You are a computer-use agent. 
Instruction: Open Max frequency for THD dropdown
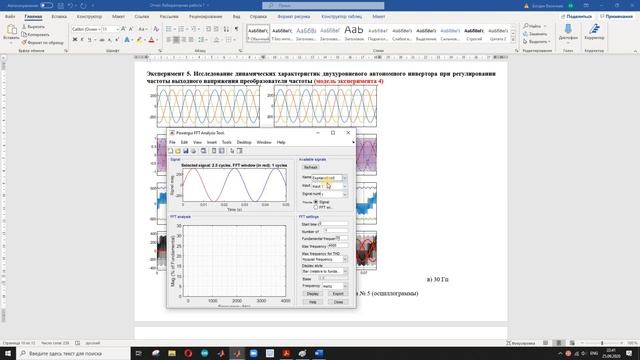[x=325, y=260]
